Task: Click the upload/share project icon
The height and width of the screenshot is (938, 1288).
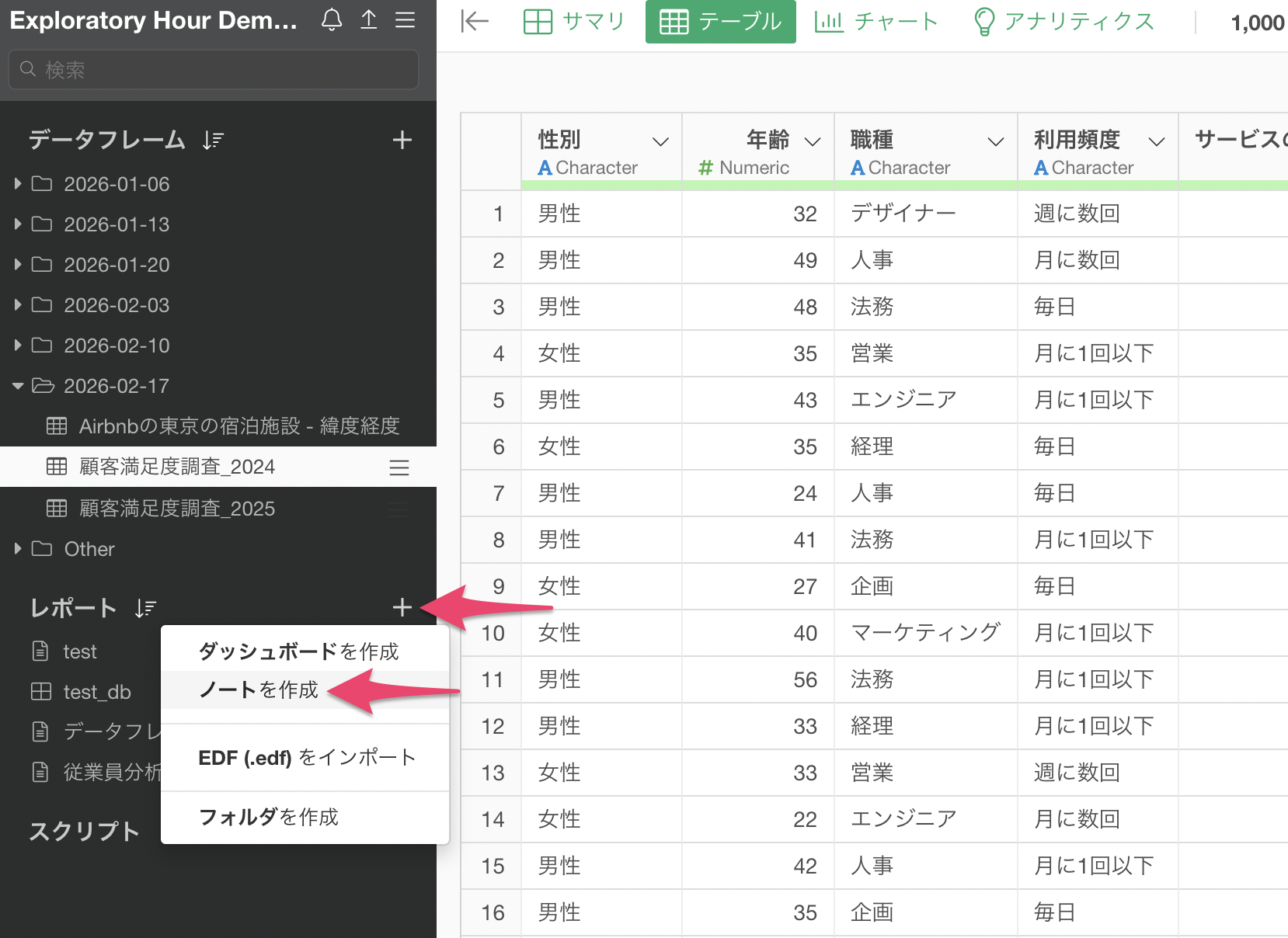Action: click(369, 20)
